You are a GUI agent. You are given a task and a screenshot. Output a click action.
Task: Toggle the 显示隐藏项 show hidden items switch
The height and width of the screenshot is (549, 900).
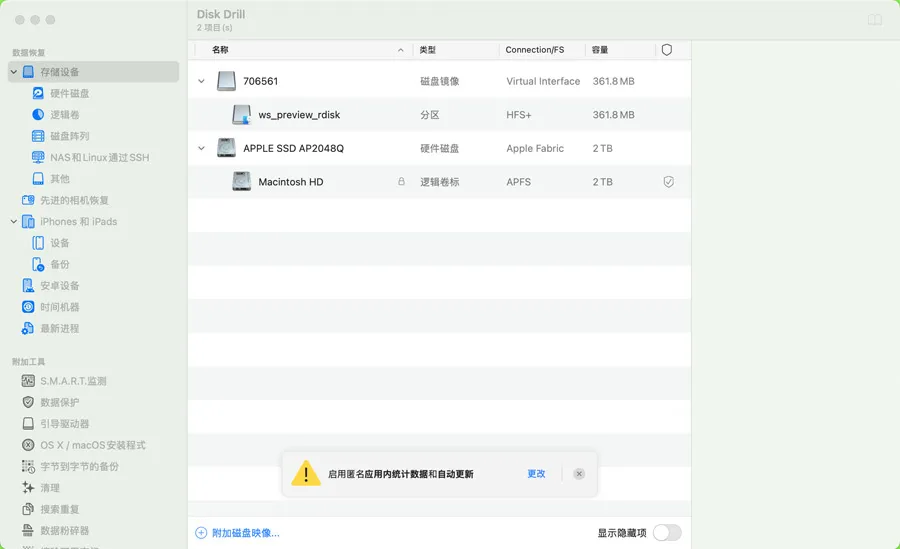point(666,533)
